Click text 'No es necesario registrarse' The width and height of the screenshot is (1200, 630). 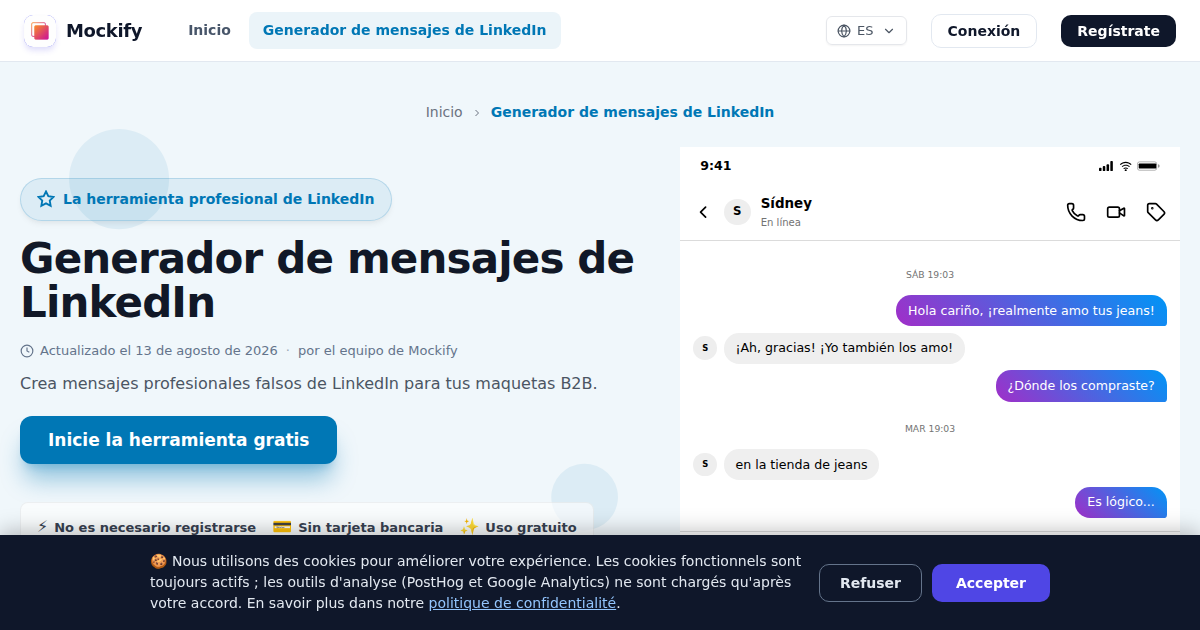(155, 527)
